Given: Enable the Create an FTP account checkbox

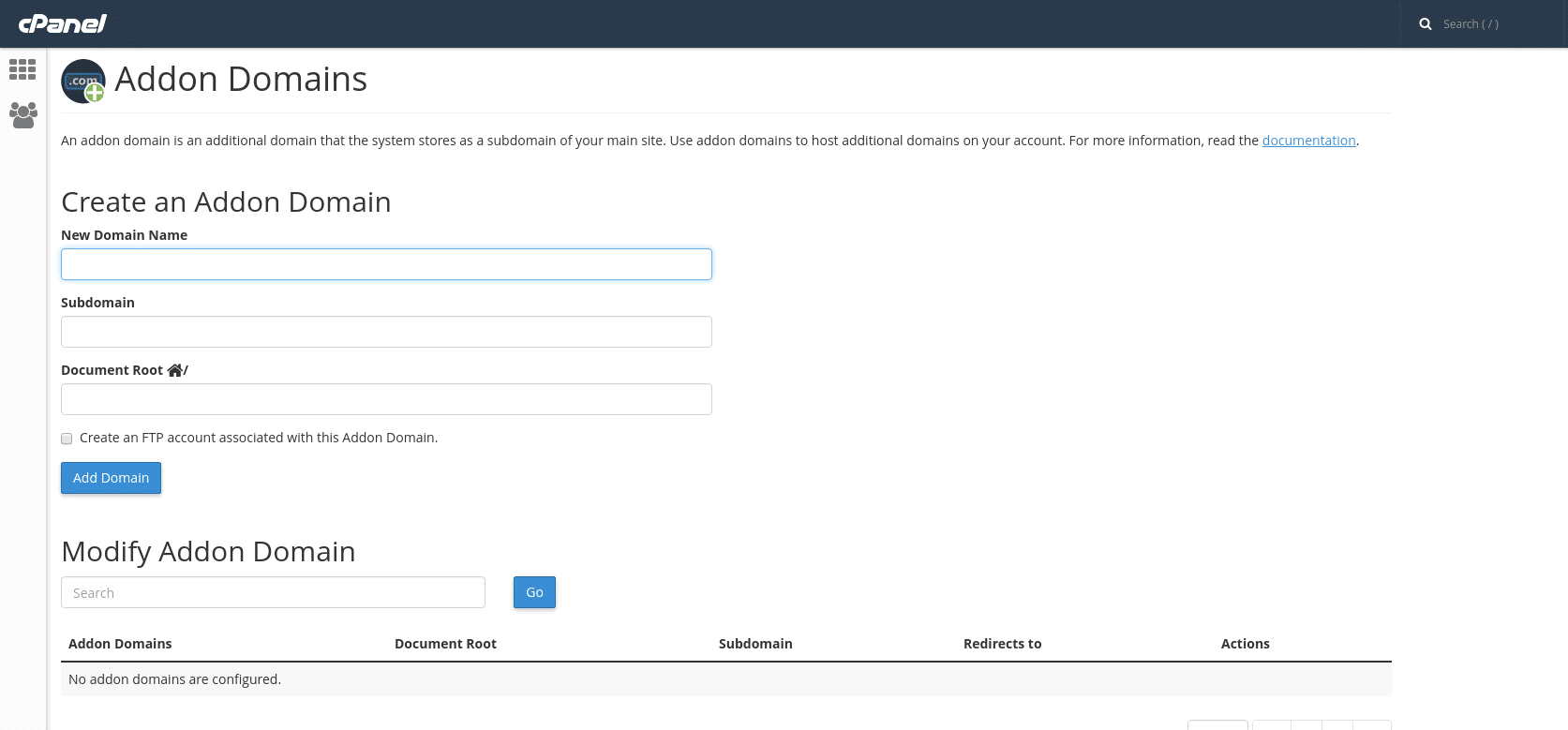Looking at the screenshot, I should pyautogui.click(x=67, y=439).
